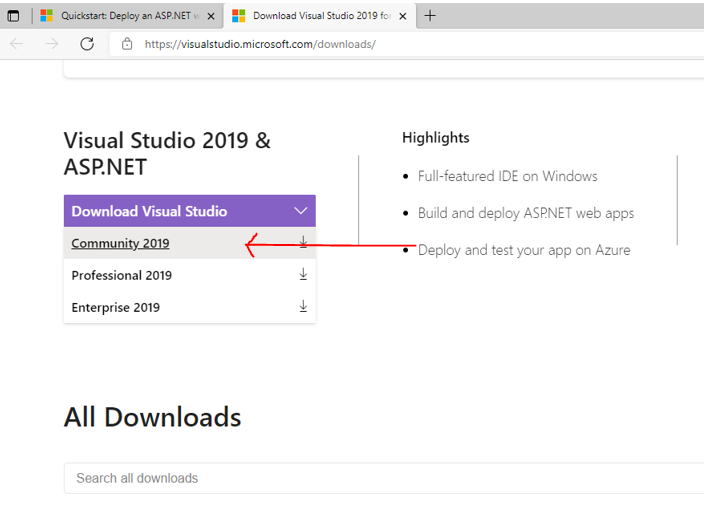
Task: Select the Download Visual Studio 2019 tab
Action: pyautogui.click(x=320, y=16)
